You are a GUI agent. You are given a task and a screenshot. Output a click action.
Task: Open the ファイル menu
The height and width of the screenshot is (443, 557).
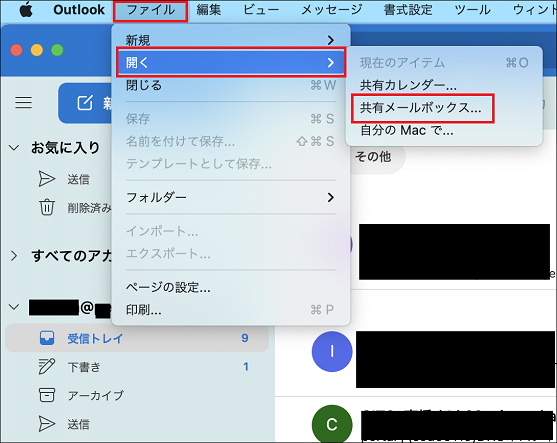tap(151, 10)
